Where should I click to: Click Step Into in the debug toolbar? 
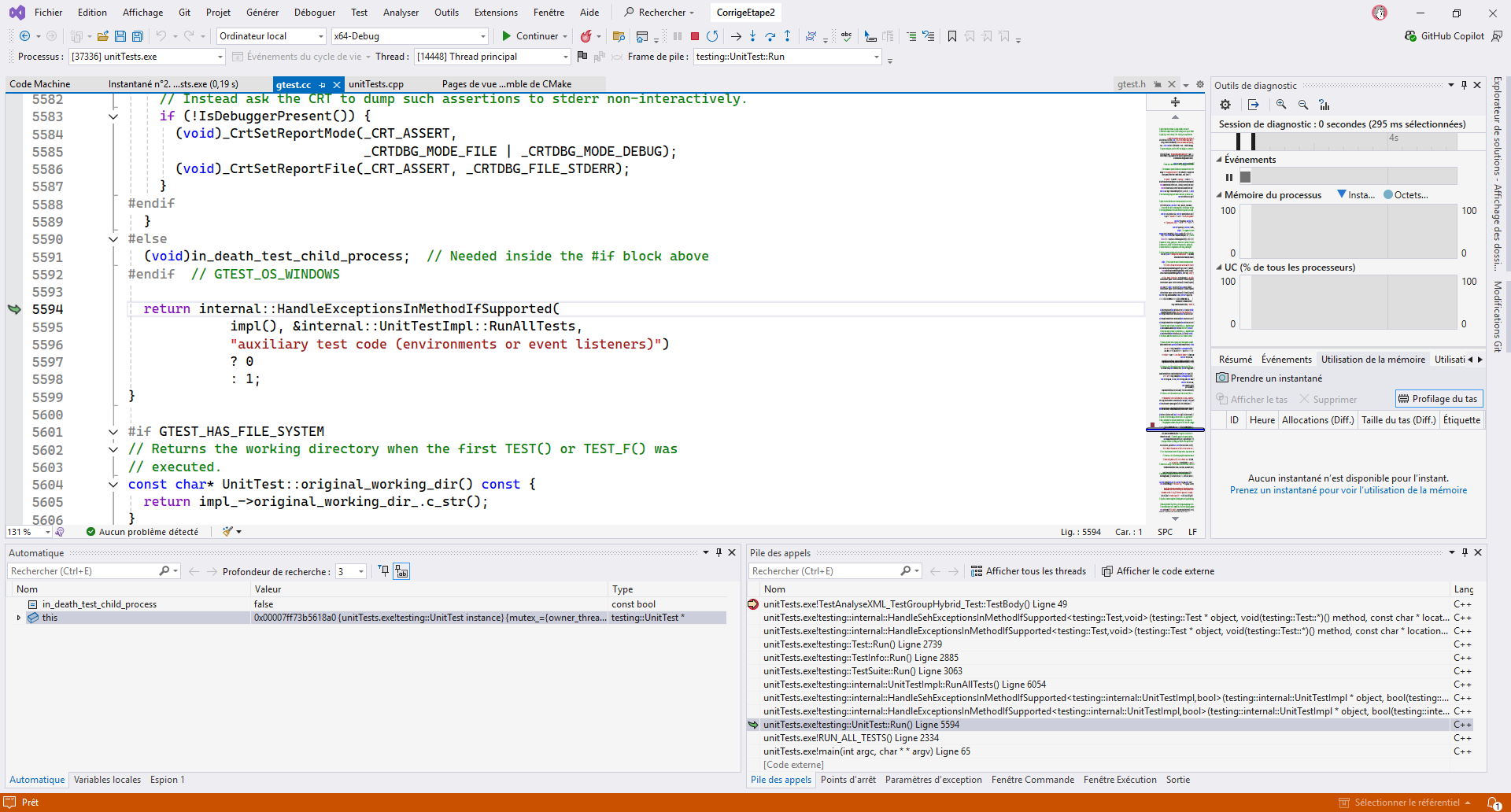[752, 36]
